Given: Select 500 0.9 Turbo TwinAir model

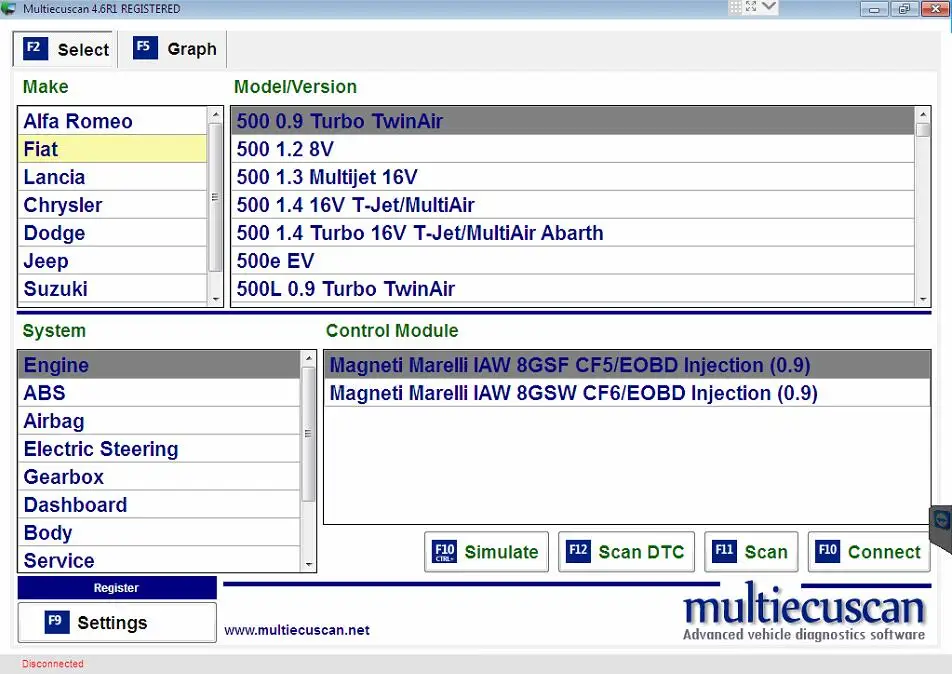Looking at the screenshot, I should (573, 121).
